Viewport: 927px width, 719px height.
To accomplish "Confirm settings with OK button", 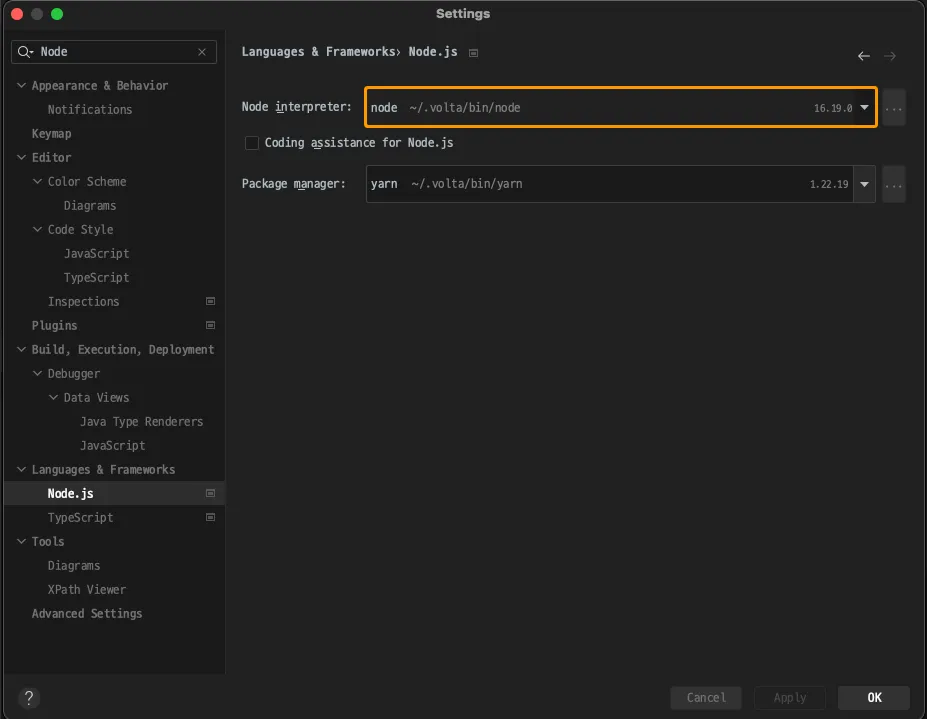I will coord(874,698).
